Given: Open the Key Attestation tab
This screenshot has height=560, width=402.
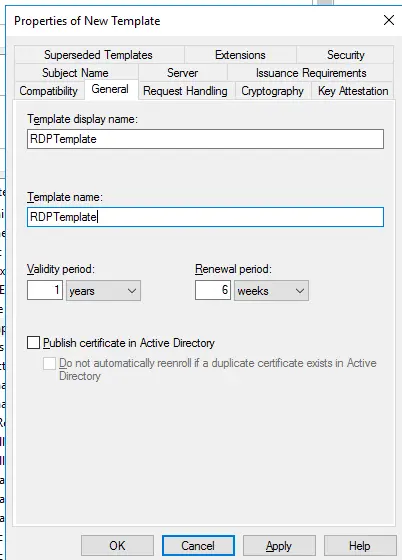Looking at the screenshot, I should click(x=353, y=91).
